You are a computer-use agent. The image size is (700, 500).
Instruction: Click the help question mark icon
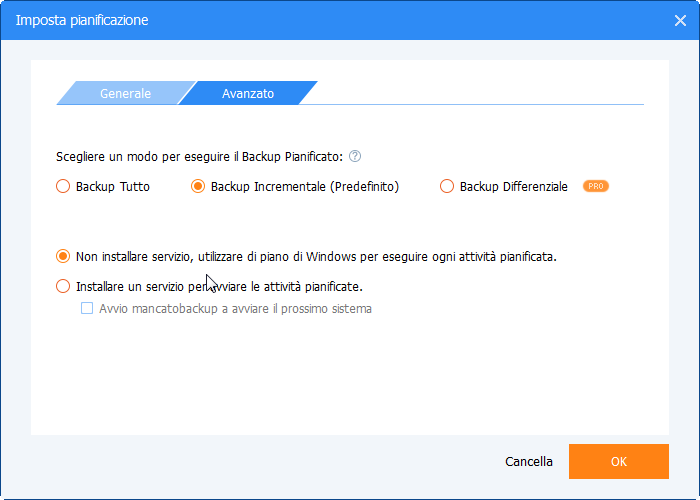click(354, 156)
